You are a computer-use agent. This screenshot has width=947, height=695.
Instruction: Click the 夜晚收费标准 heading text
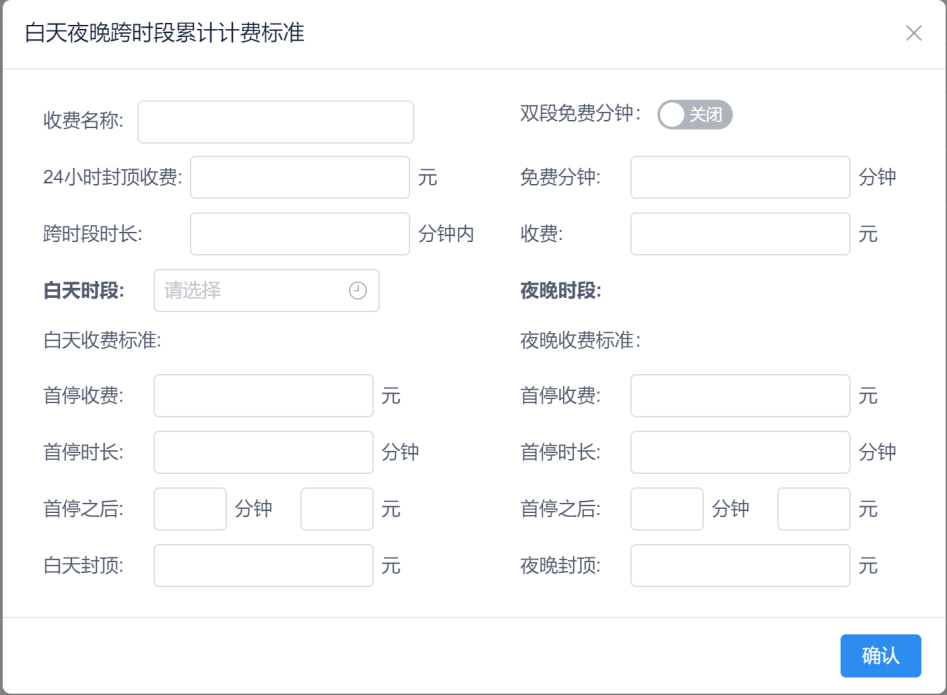pos(580,341)
